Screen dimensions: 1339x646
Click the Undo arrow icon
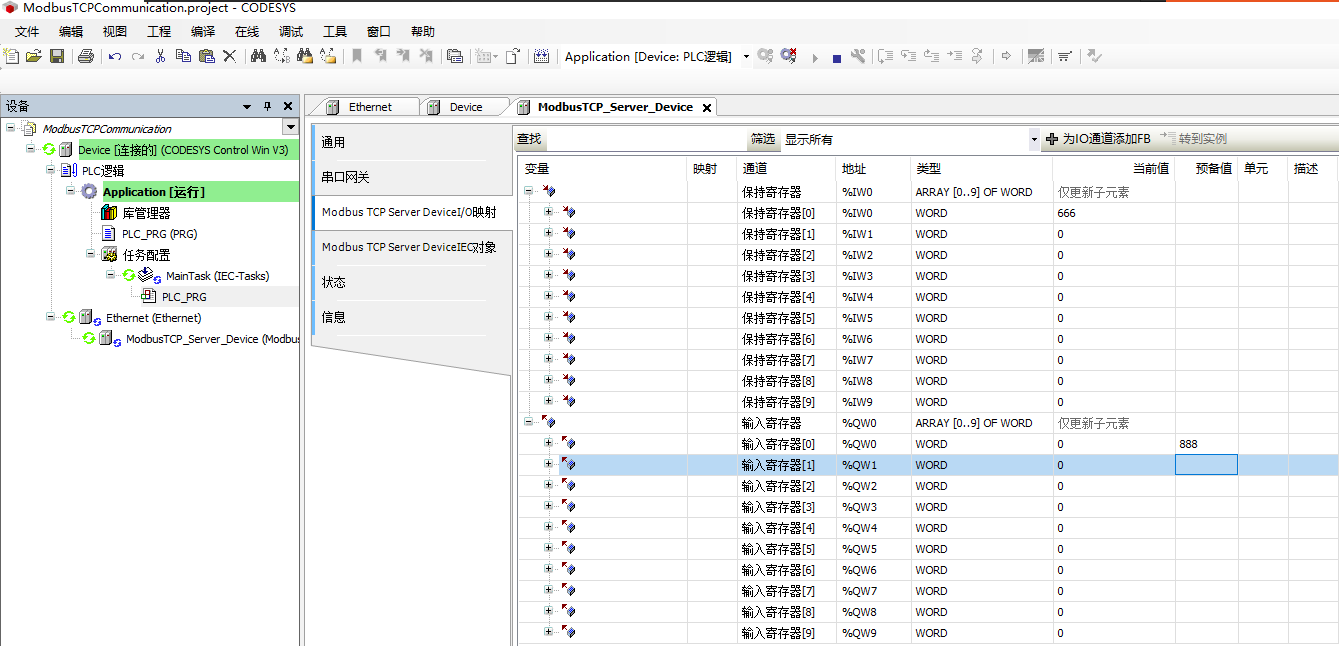click(115, 56)
